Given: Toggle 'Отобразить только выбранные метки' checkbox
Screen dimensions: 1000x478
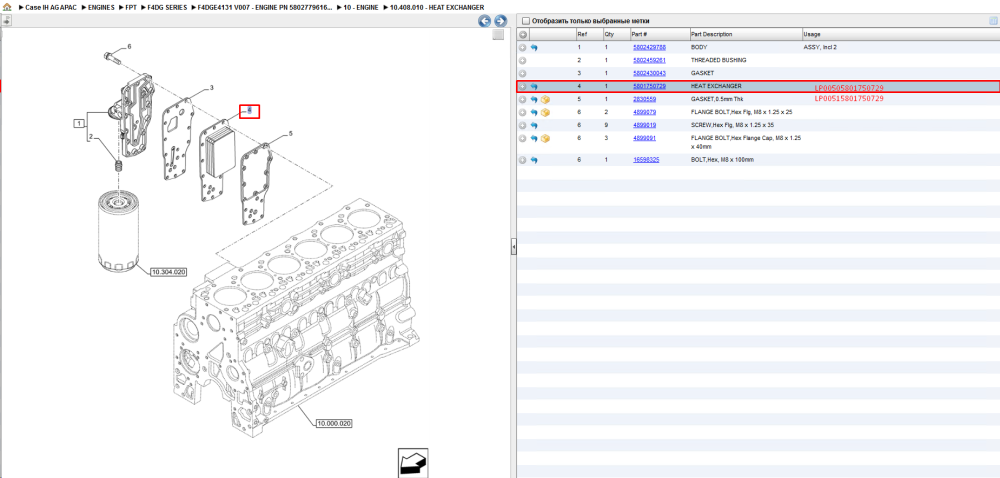Looking at the screenshot, I should click(x=525, y=21).
